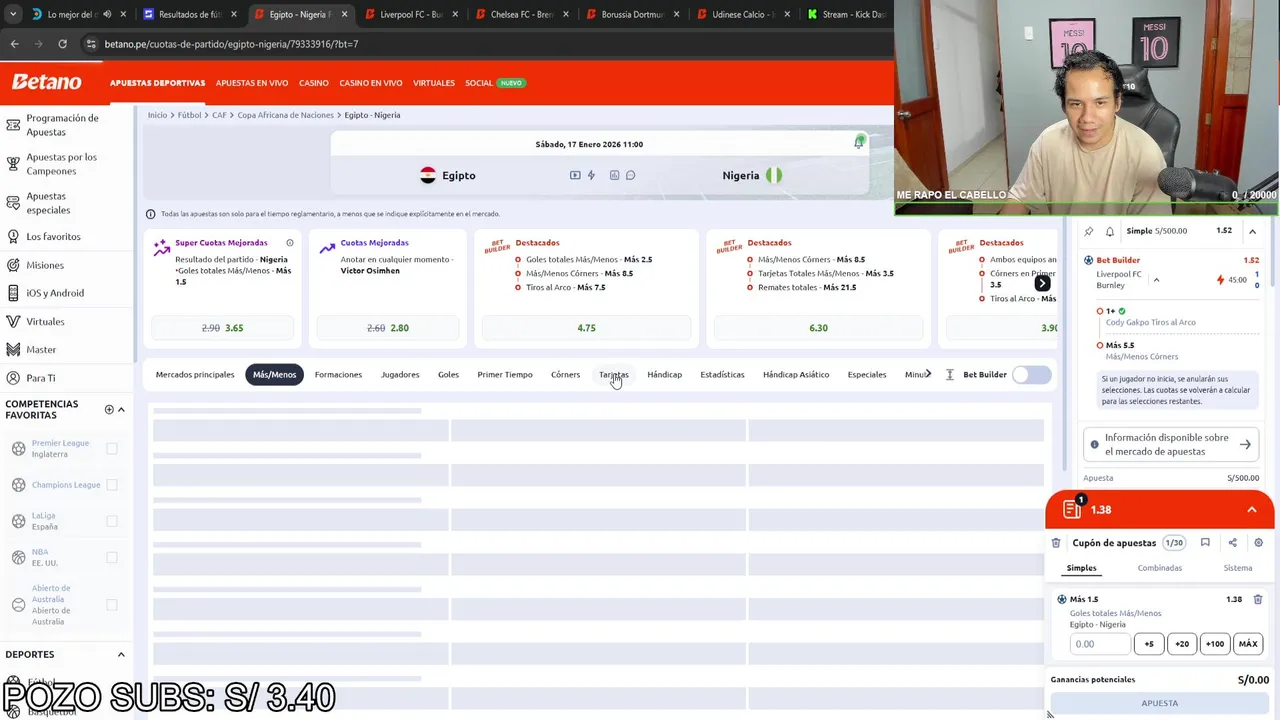1280x720 pixels.
Task: Open Apuestas por los Campeones trophy icon
Action: [13, 164]
